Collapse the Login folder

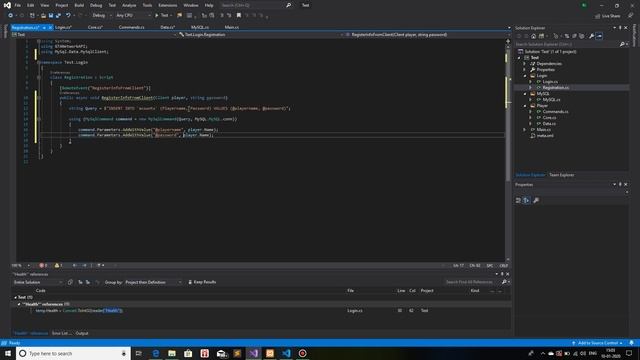[x=525, y=76]
